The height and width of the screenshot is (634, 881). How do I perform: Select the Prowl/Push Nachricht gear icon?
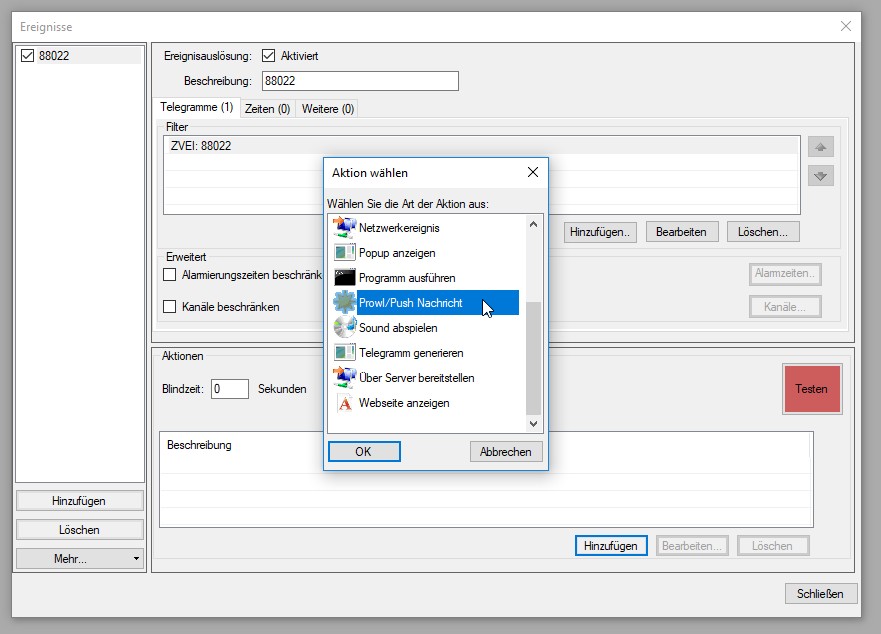[344, 302]
